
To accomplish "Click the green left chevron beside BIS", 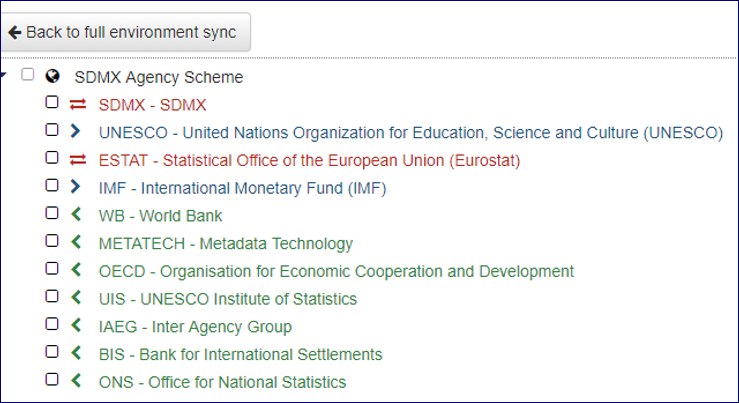I will click(x=76, y=354).
